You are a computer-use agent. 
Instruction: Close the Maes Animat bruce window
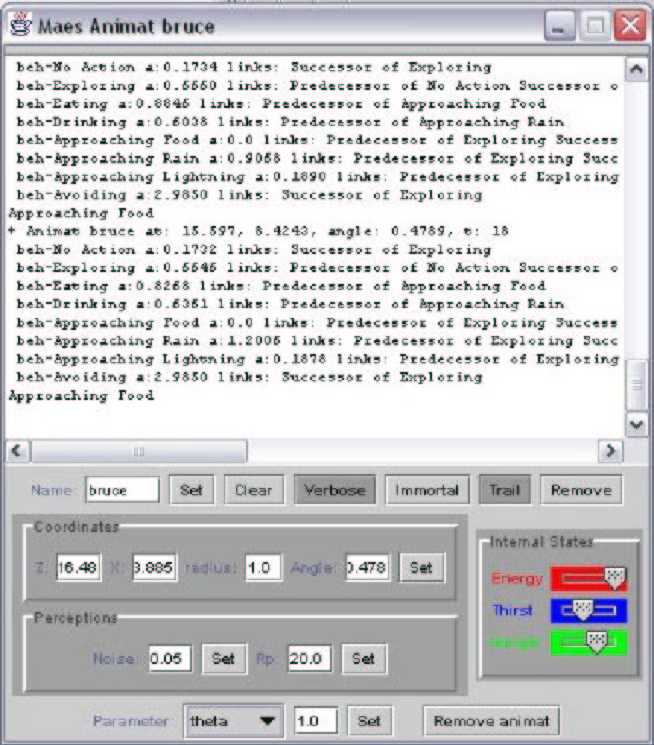click(x=630, y=26)
